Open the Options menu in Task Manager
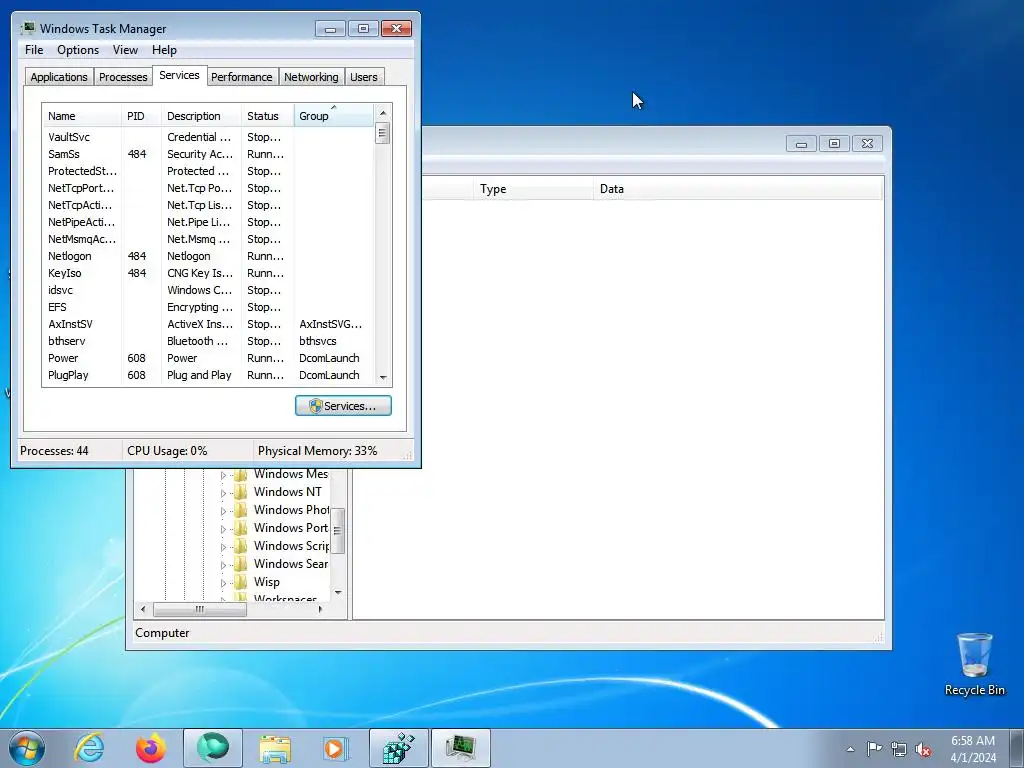Image resolution: width=1024 pixels, height=768 pixels. point(78,50)
